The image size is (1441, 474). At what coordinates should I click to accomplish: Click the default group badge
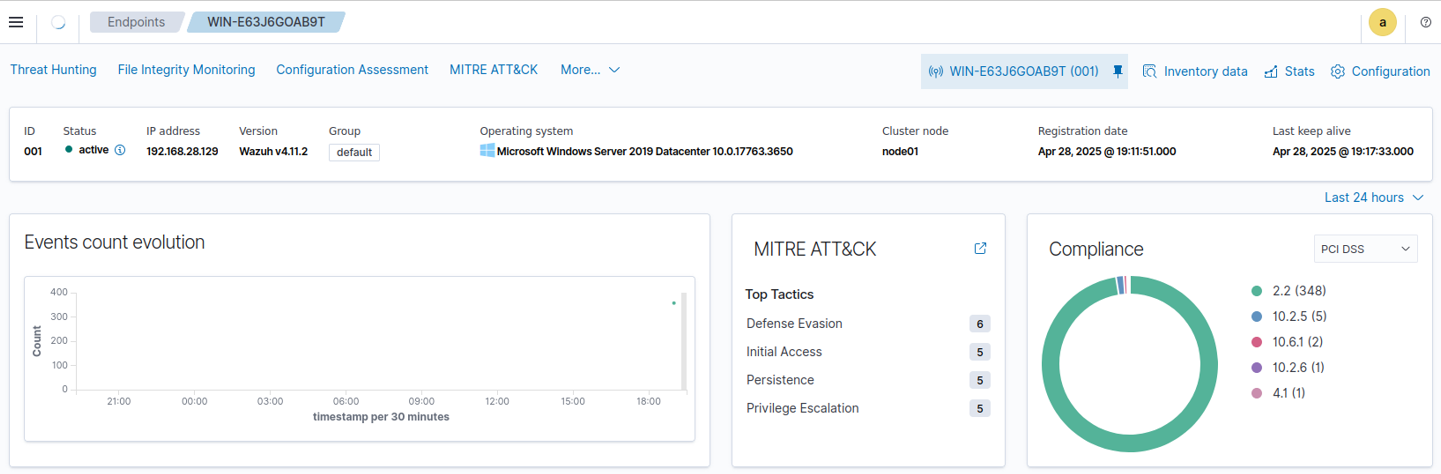pos(354,152)
